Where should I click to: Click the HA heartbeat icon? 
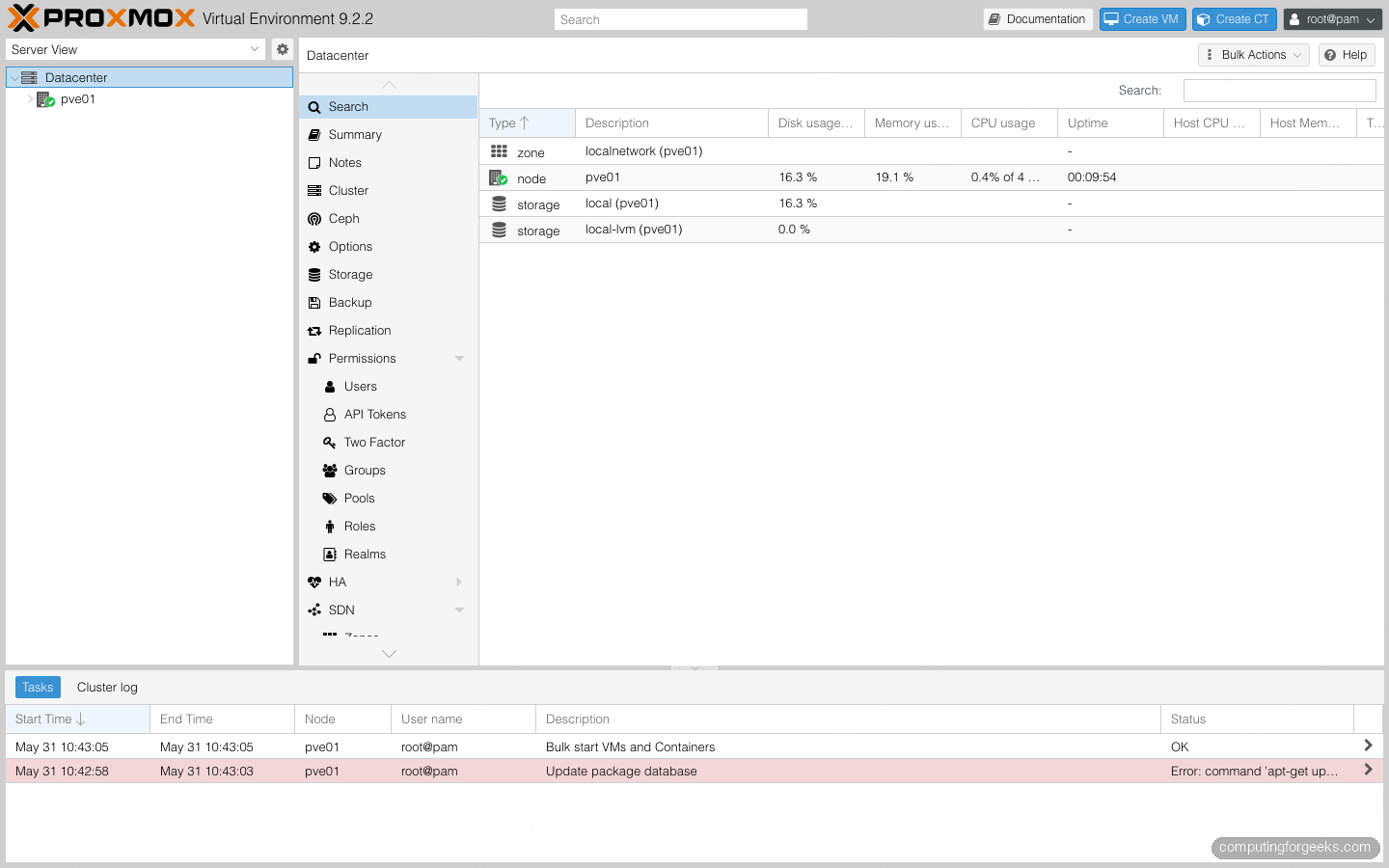(x=314, y=583)
